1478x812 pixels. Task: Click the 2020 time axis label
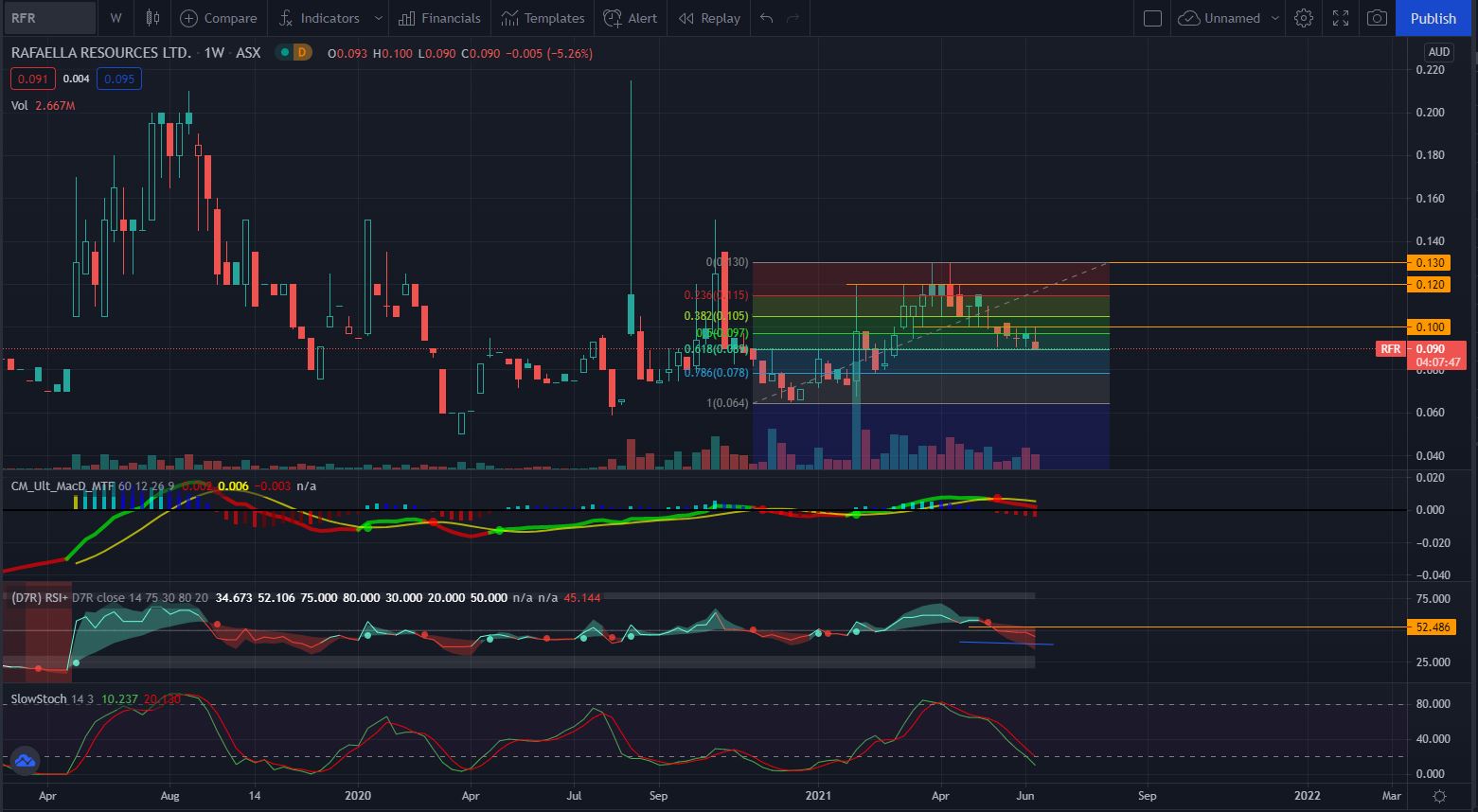[x=360, y=796]
